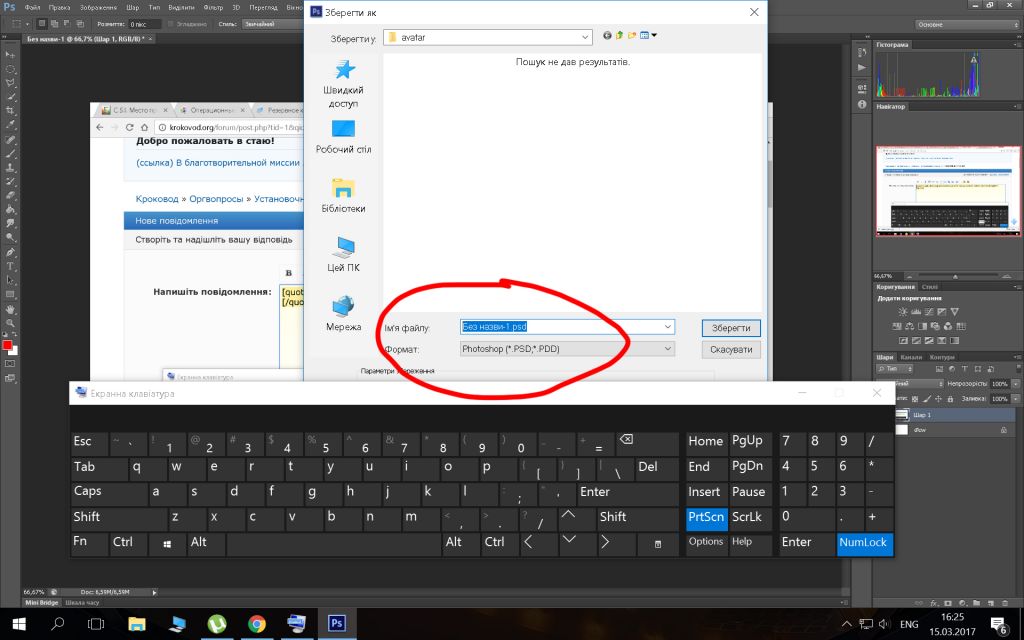Launch Chrome from the Windows taskbar

coord(256,624)
